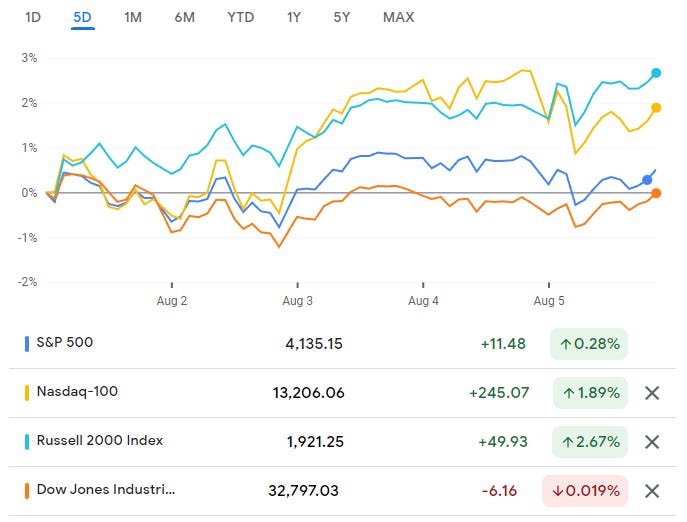
Task: Click the blue S&P 500 color marker
Action: point(27,344)
